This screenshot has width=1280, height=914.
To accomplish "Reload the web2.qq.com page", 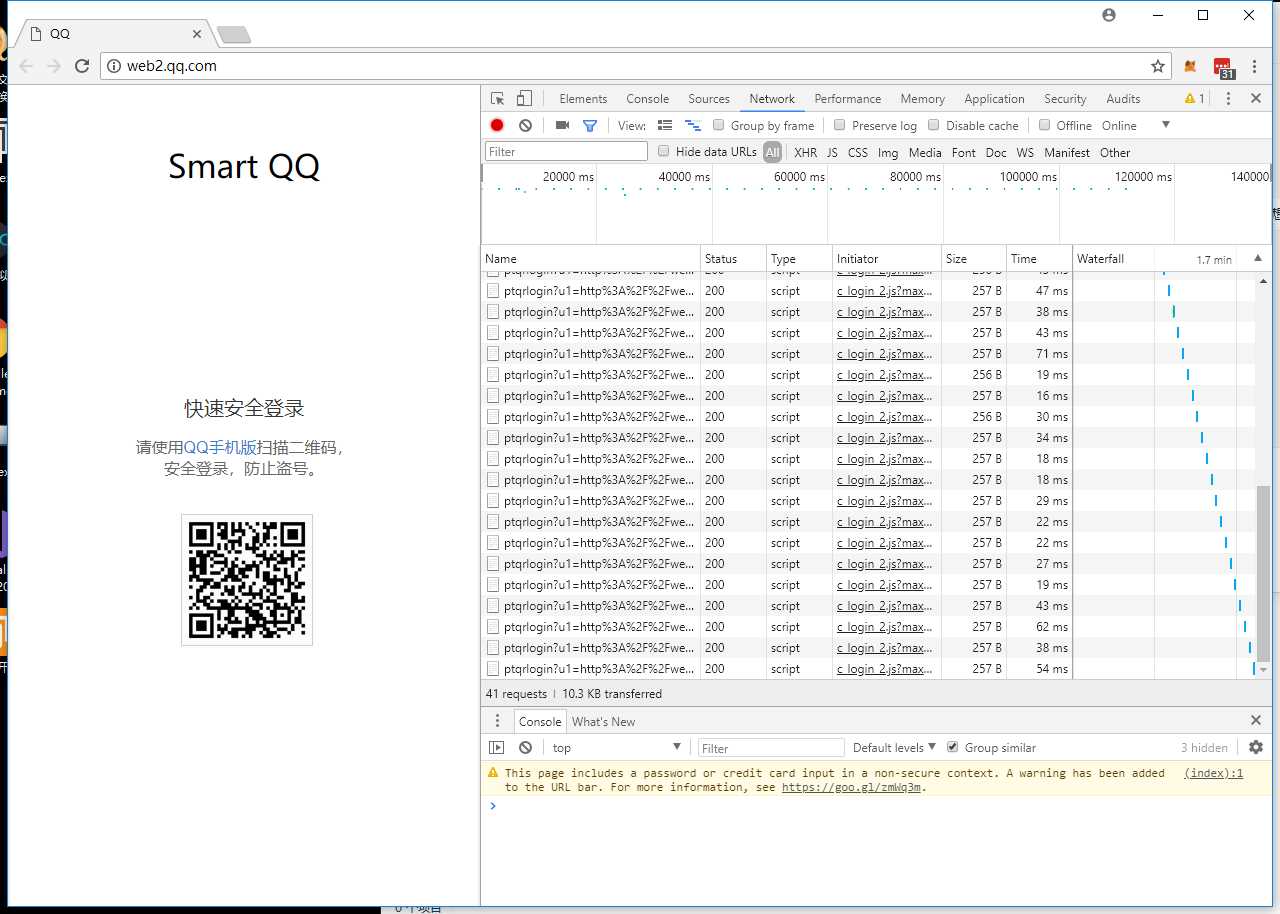I will click(83, 66).
